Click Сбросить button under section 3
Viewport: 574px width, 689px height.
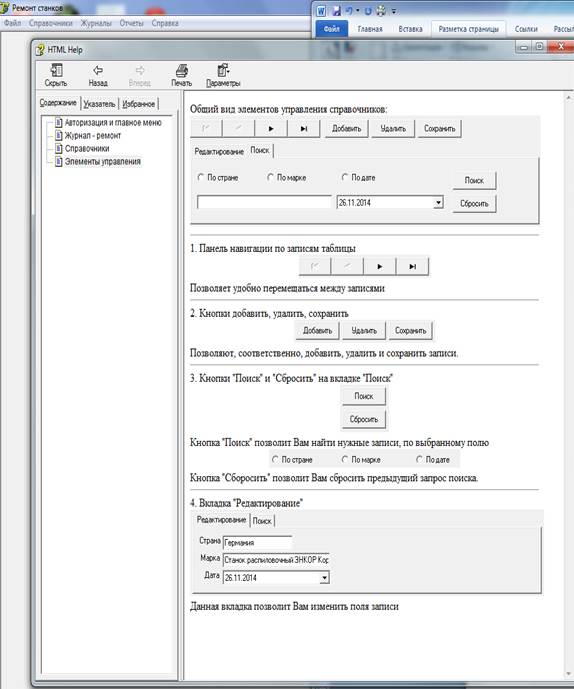click(364, 419)
